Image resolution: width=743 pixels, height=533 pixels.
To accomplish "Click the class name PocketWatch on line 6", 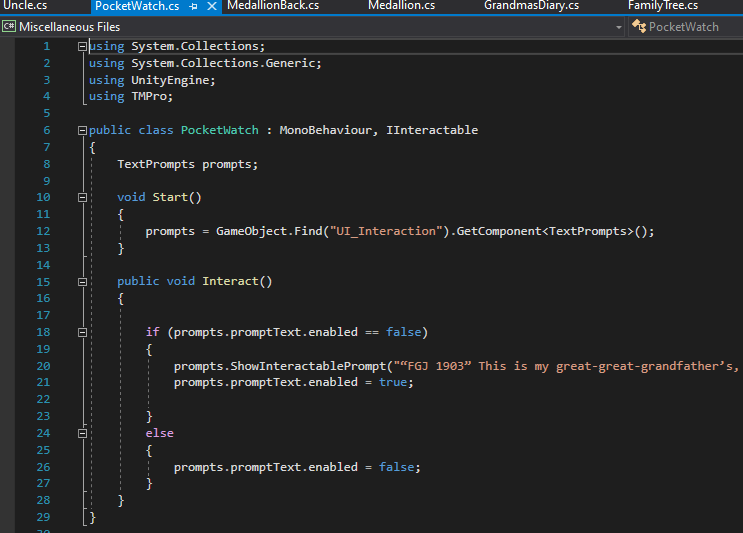I will click(x=220, y=130).
